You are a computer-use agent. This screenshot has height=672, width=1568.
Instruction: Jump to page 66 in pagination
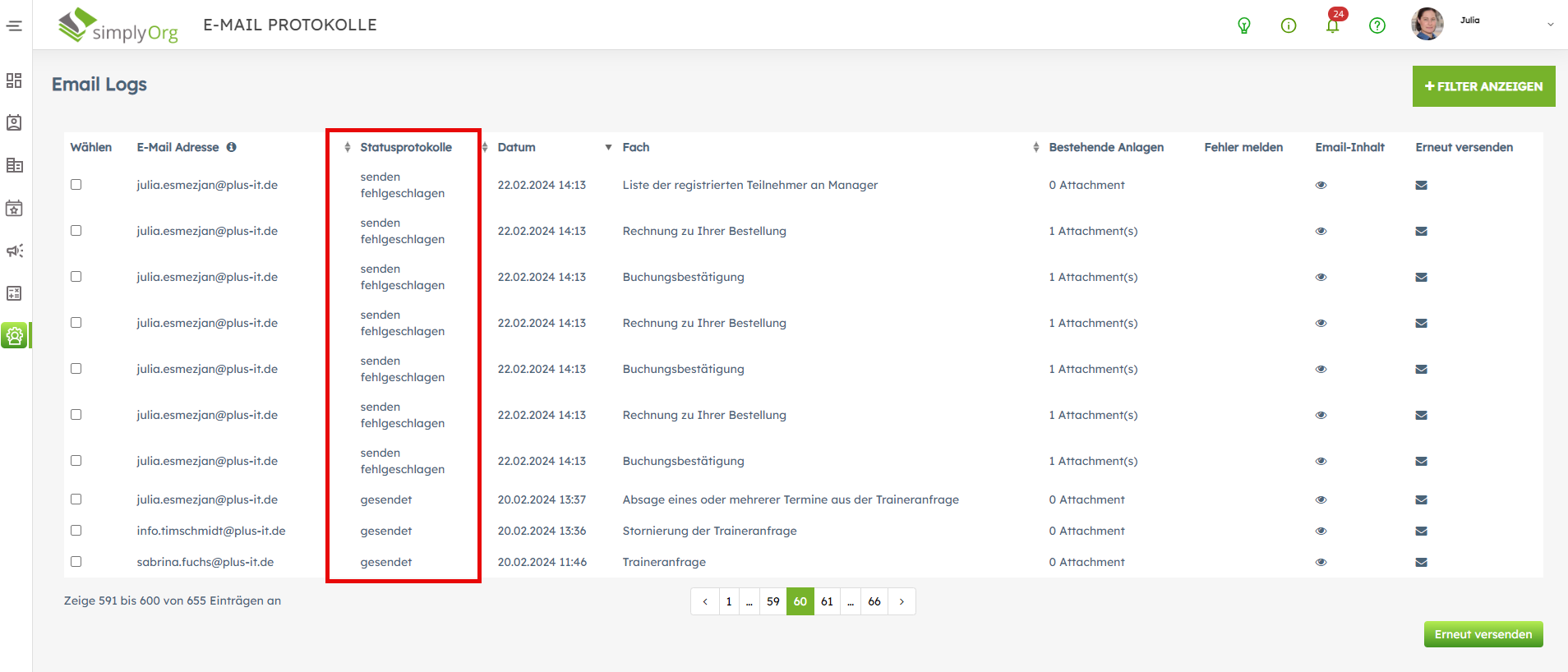click(874, 601)
